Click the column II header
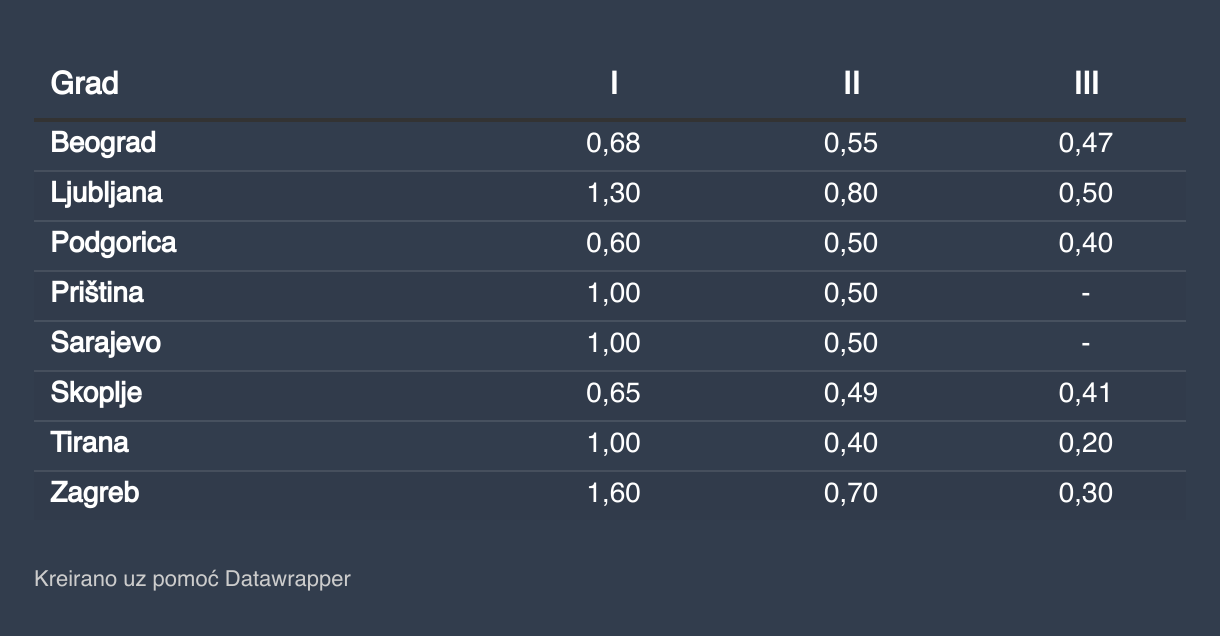This screenshot has width=1220, height=636. tap(851, 83)
